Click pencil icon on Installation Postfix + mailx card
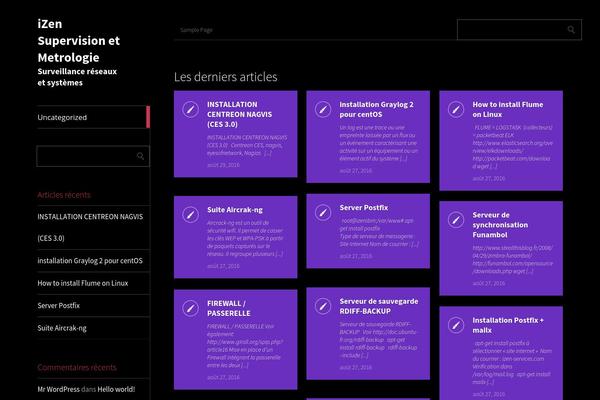The height and width of the screenshot is (400, 600). coord(456,325)
